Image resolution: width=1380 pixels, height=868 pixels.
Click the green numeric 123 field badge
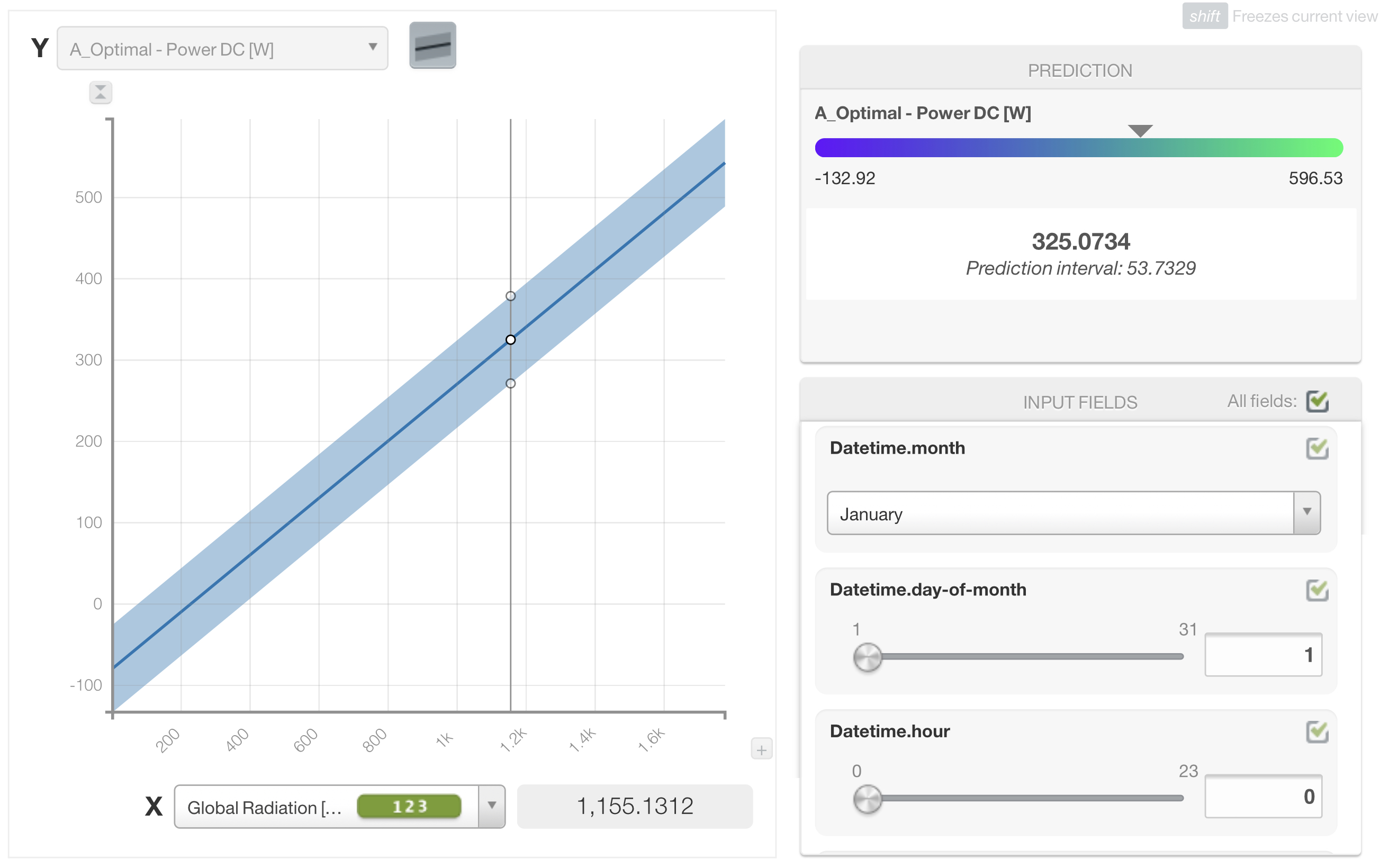[x=409, y=806]
